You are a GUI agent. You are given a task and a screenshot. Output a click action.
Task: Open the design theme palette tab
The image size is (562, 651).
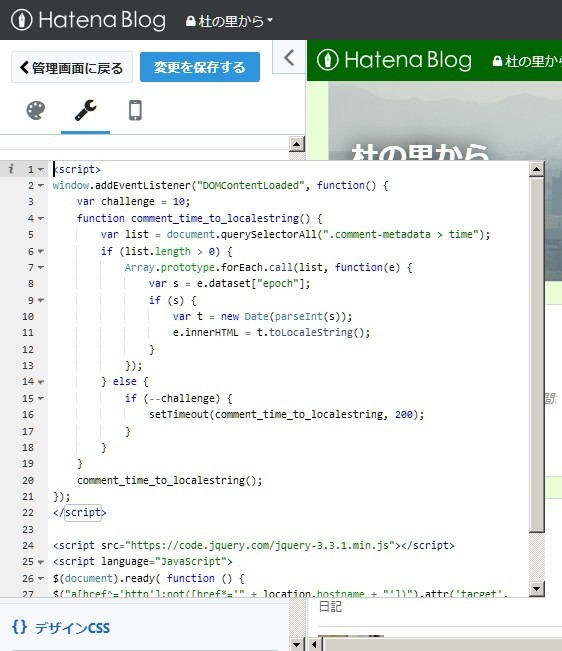(x=36, y=110)
